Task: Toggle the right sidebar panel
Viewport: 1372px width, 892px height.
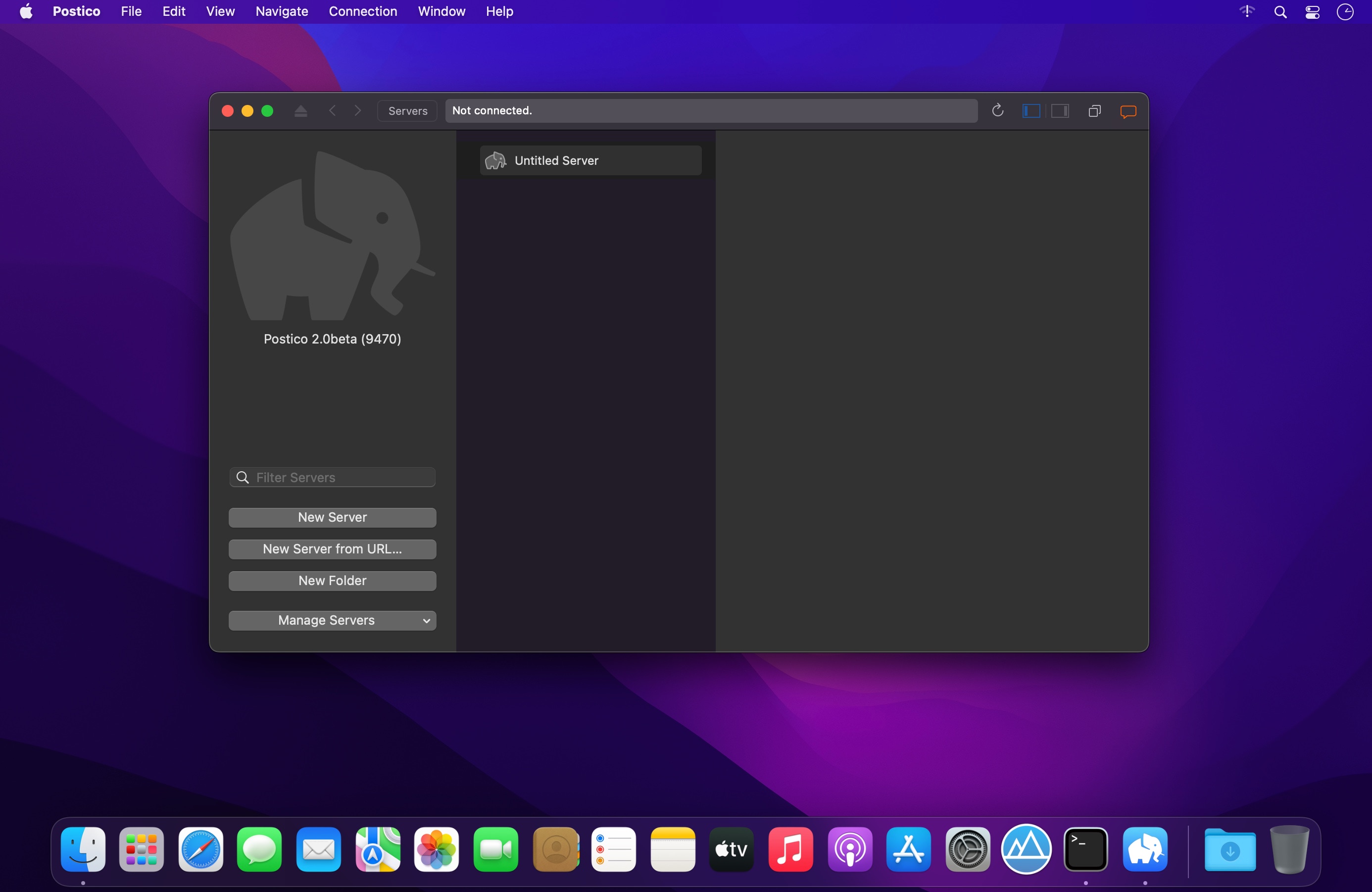Action: pos(1060,111)
